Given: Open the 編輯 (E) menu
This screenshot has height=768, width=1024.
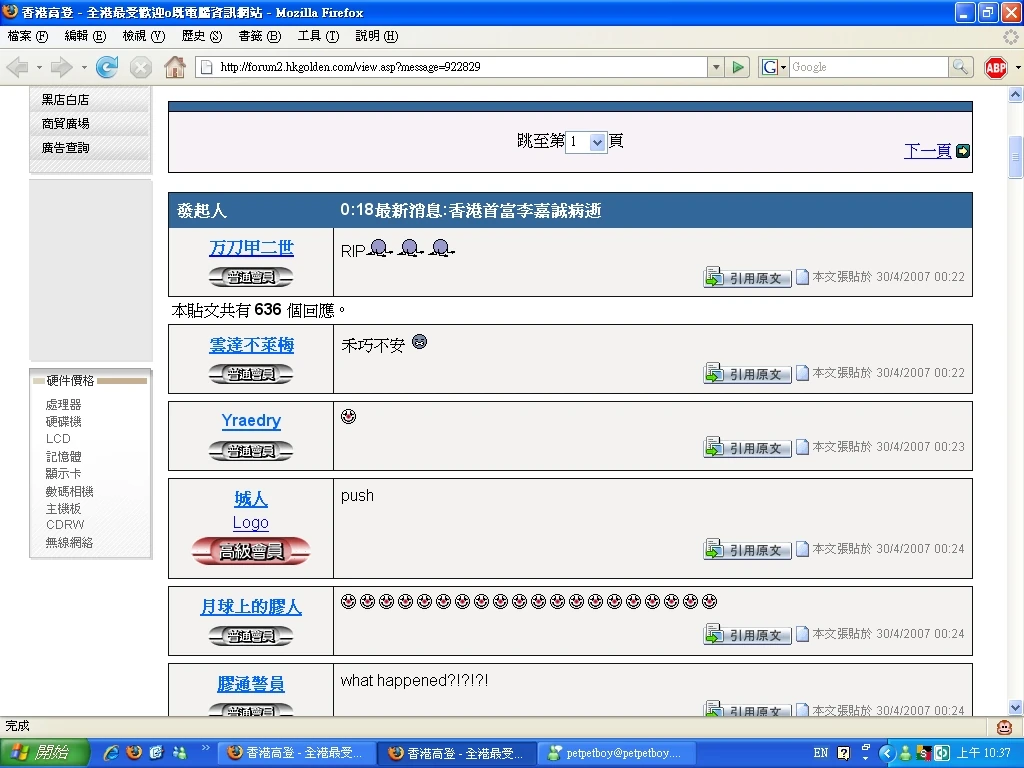Looking at the screenshot, I should [x=85, y=36].
